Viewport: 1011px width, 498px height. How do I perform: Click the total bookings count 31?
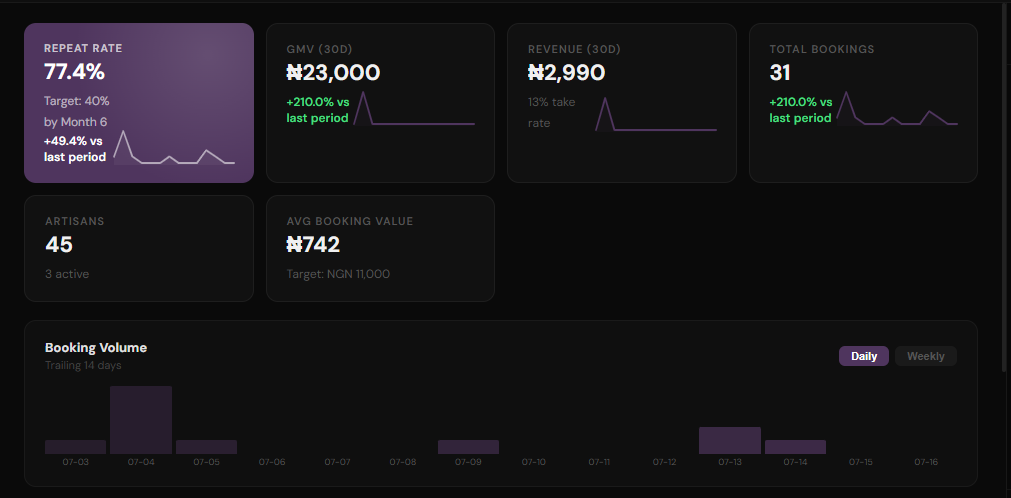(x=780, y=72)
